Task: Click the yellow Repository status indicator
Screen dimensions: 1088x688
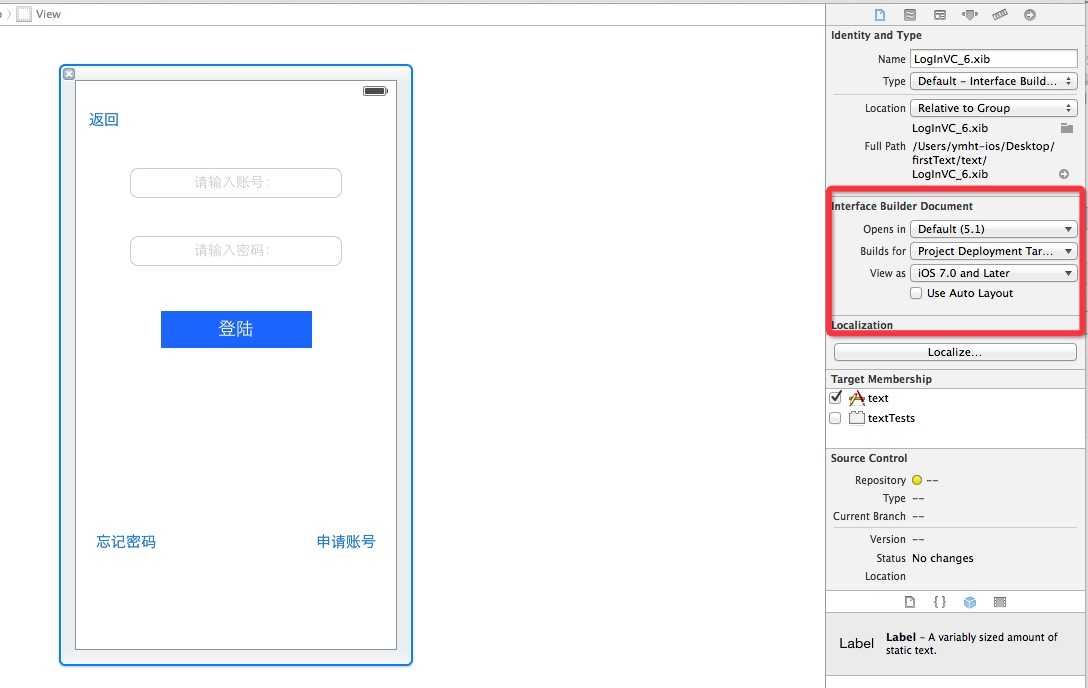Action: click(917, 480)
